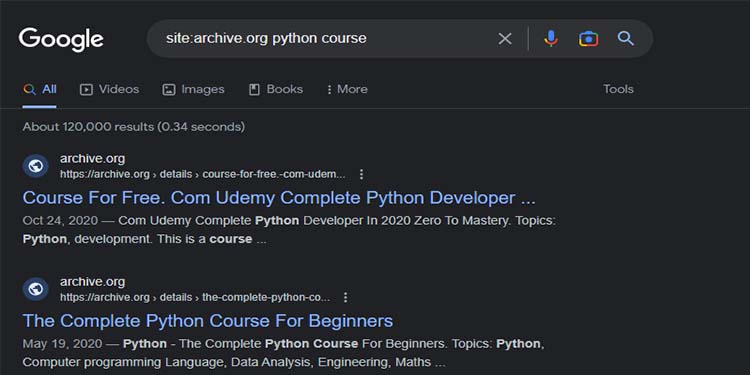Clear the search box with the X icon
The width and height of the screenshot is (750, 375).
505,39
